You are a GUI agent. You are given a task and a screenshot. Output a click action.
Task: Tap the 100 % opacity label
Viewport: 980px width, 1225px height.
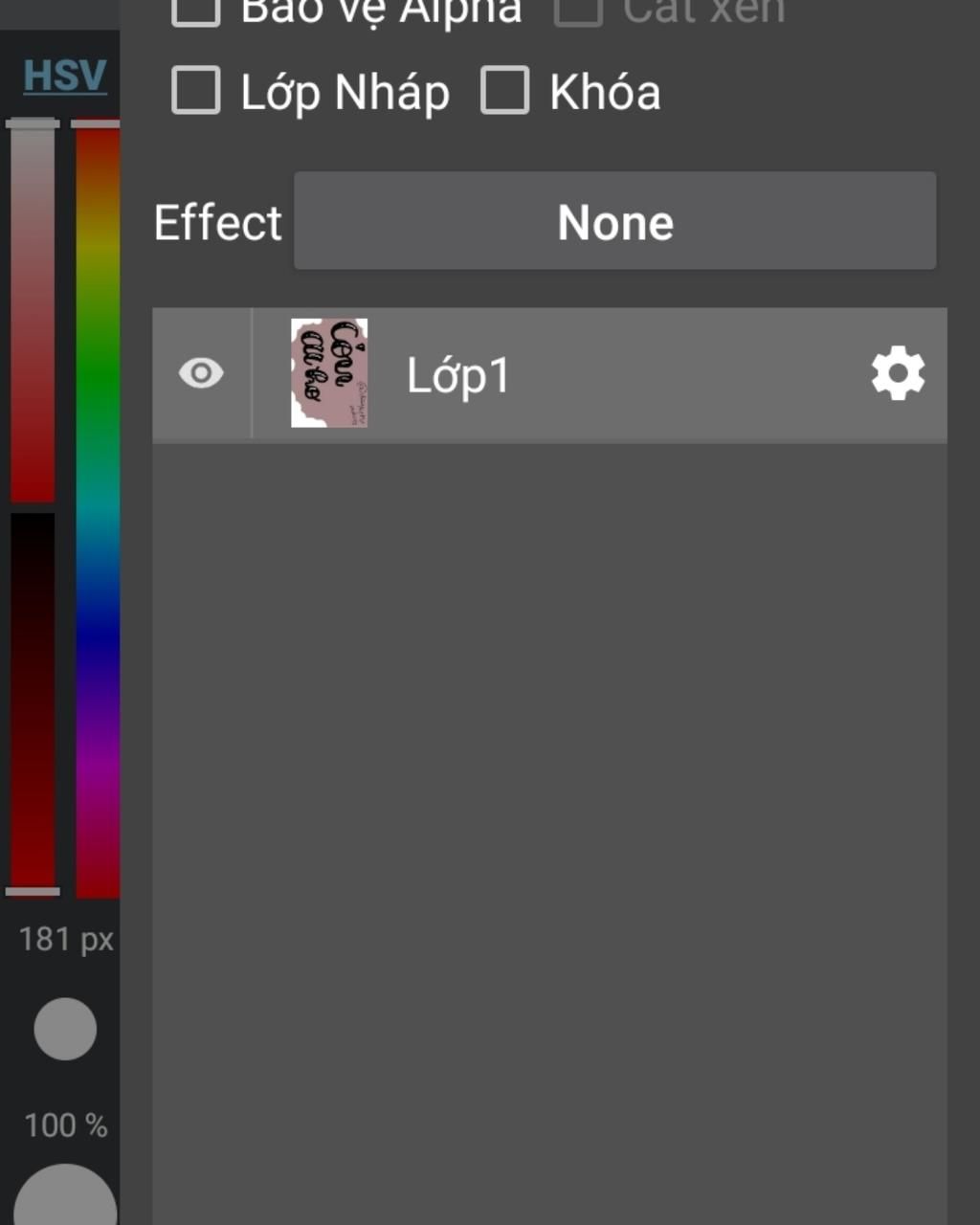(x=65, y=1125)
